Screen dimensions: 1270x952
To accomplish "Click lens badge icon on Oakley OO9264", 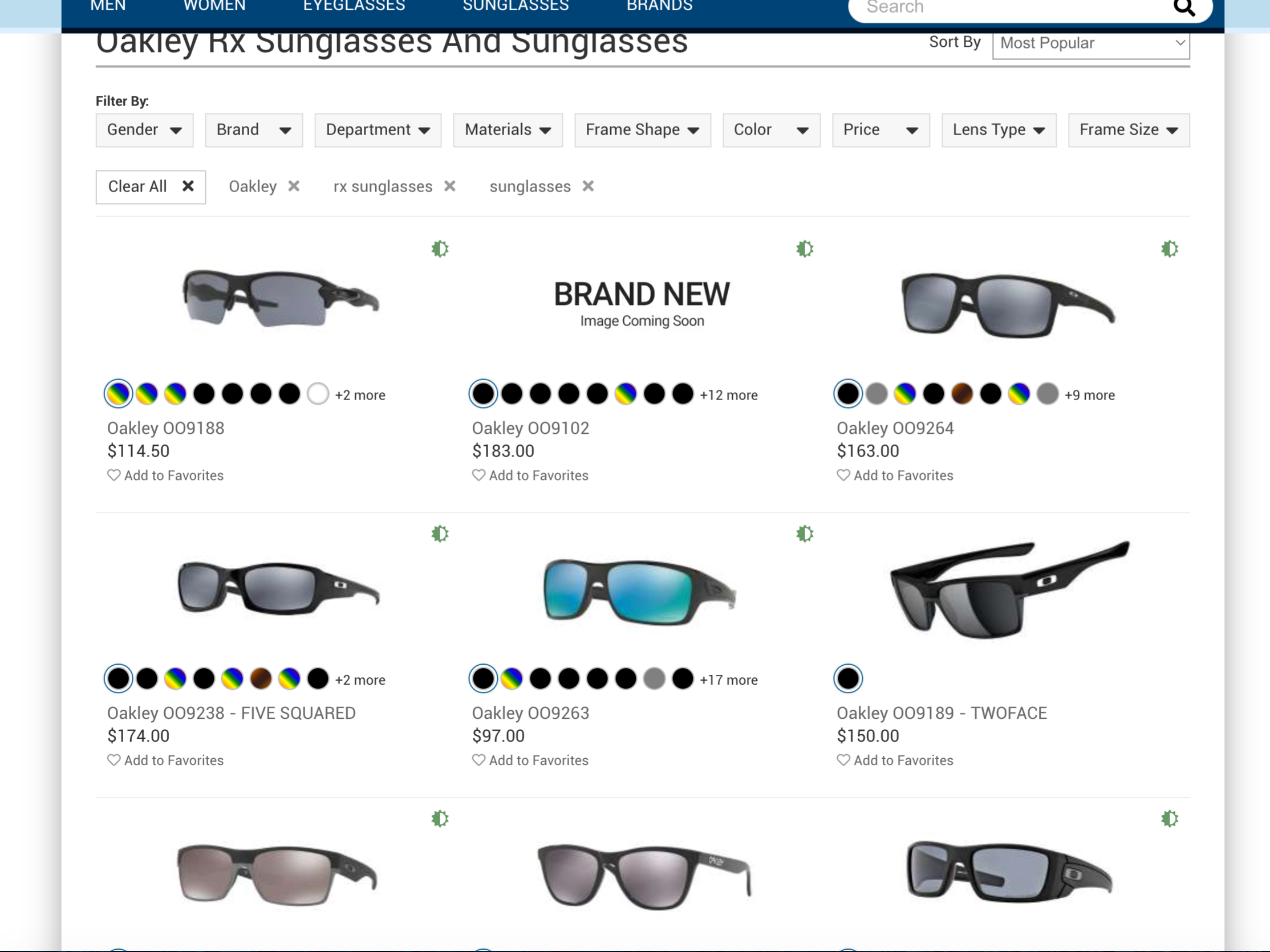I will point(1170,249).
